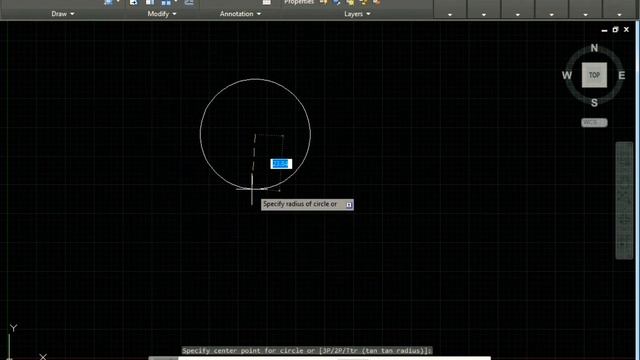Click the TOP face of the ViewCube
The height and width of the screenshot is (360, 640).
[594, 75]
